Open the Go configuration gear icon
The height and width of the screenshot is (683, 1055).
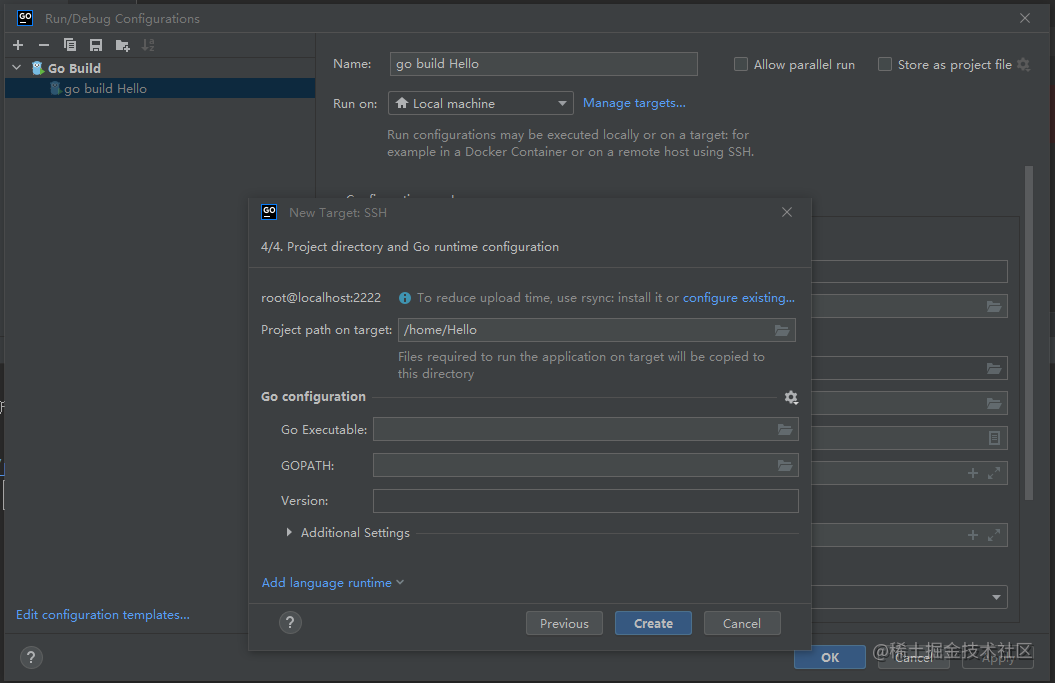(x=791, y=397)
